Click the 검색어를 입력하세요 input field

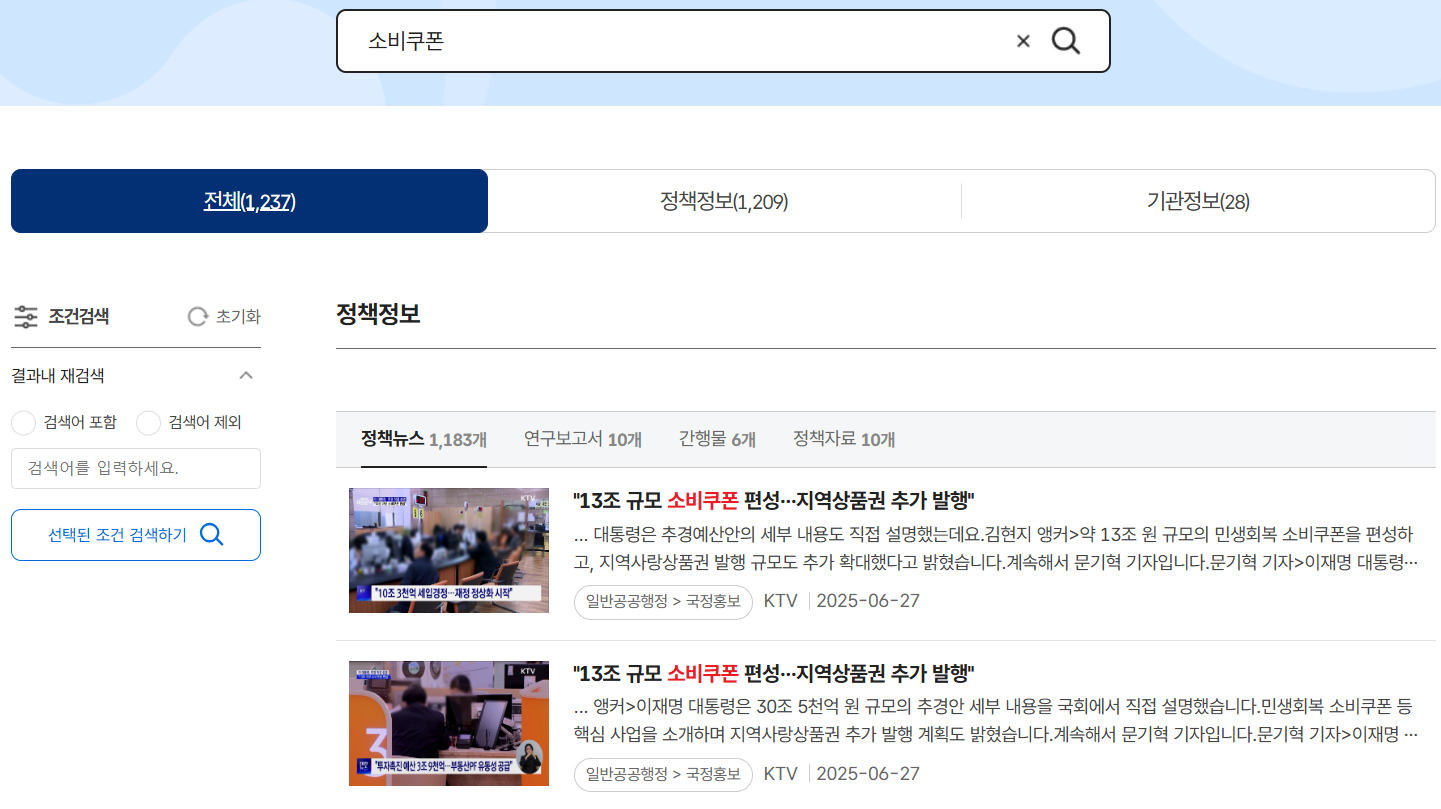click(136, 468)
